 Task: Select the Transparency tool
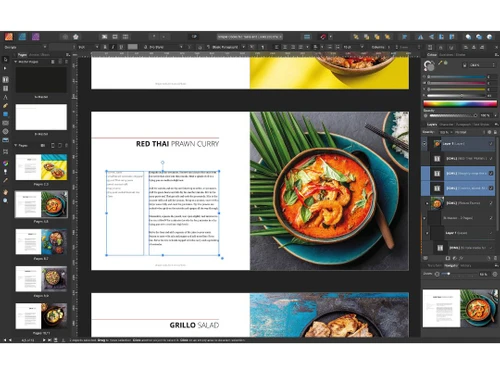click(5, 172)
